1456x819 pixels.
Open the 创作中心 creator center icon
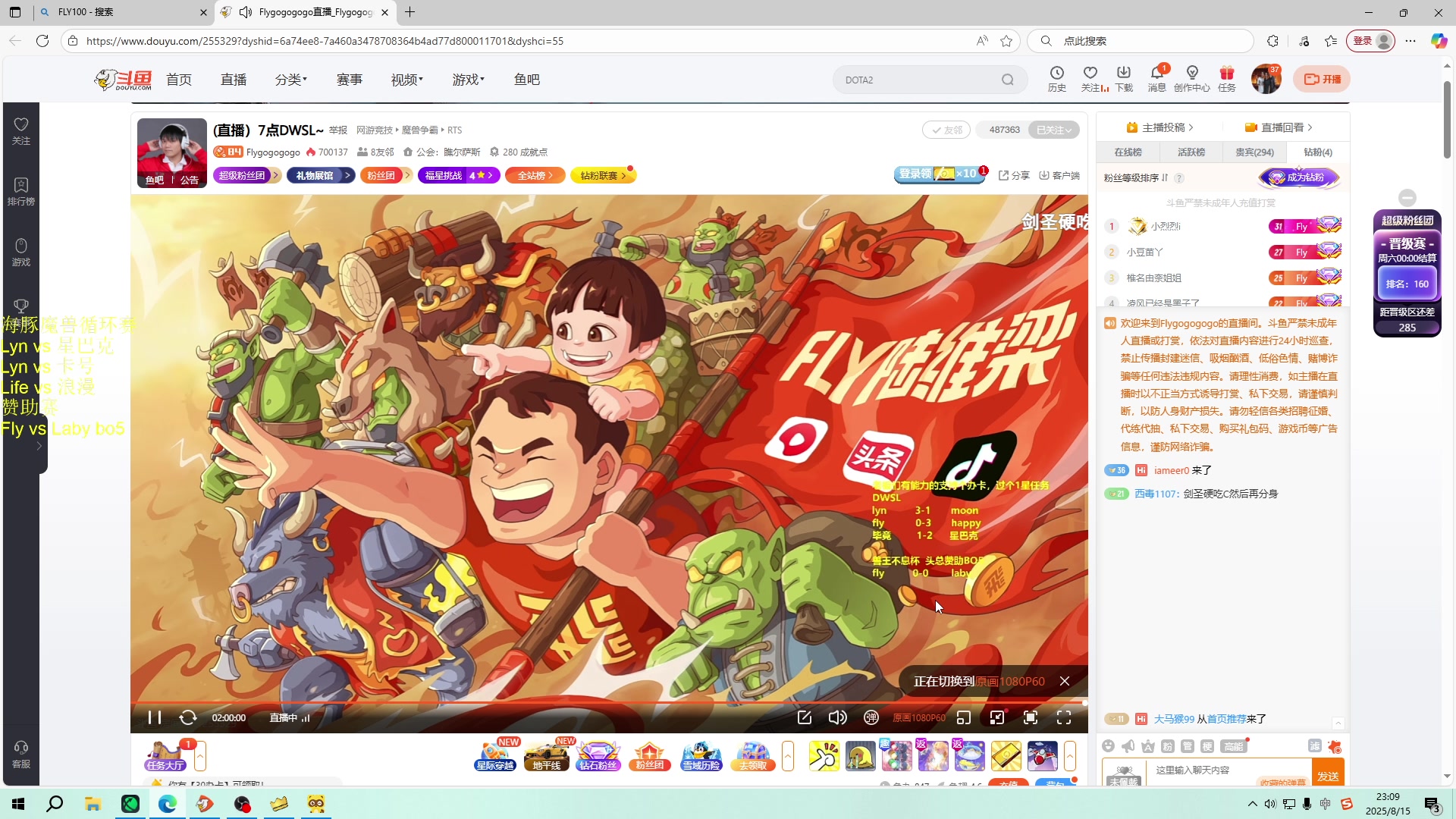[x=1192, y=79]
